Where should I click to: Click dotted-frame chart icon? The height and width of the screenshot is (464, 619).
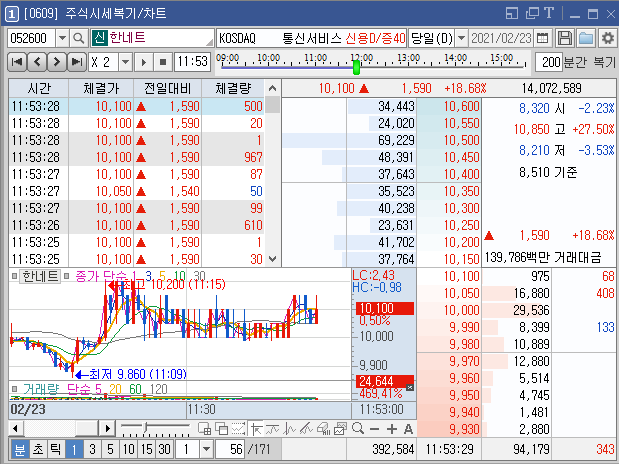pyautogui.click(x=238, y=428)
